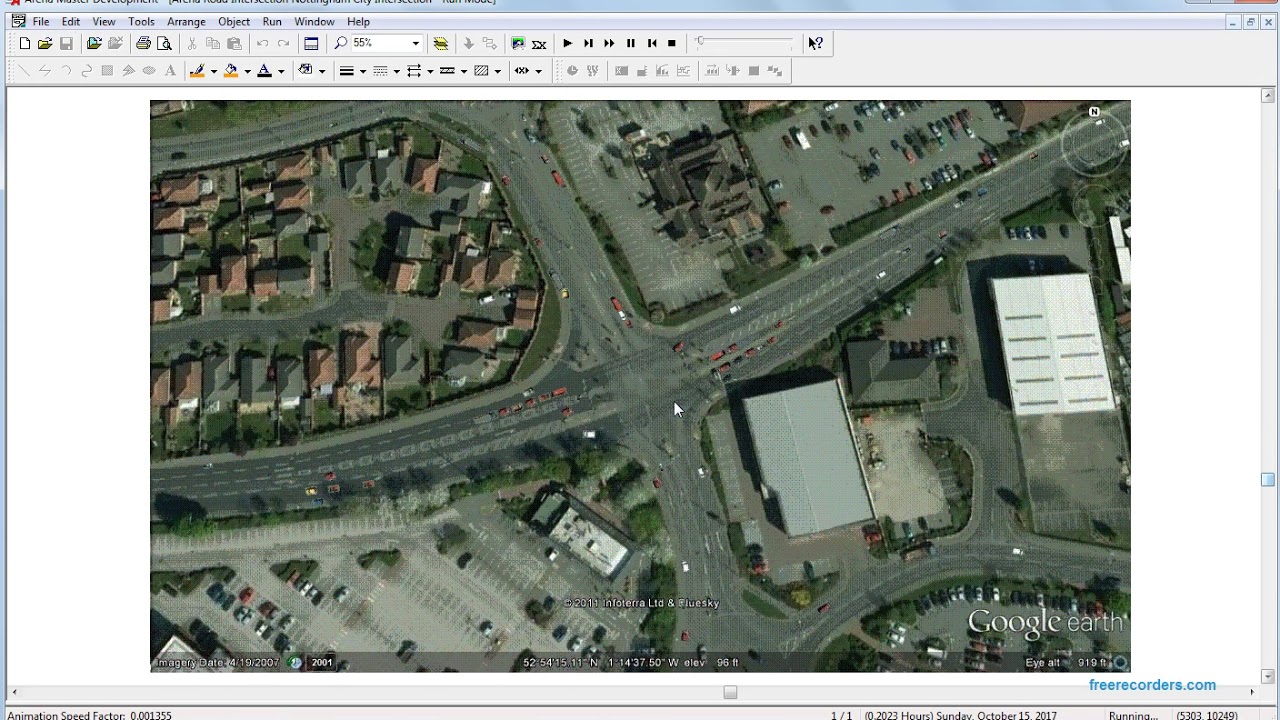Screen dimensions: 1280x720
Task: End the simulation run (Stop)
Action: click(672, 43)
